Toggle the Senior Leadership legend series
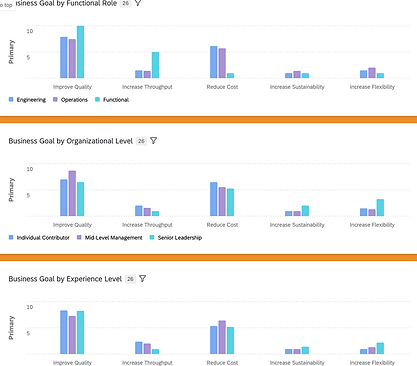Screen dimensions: 417x366 click(176, 238)
